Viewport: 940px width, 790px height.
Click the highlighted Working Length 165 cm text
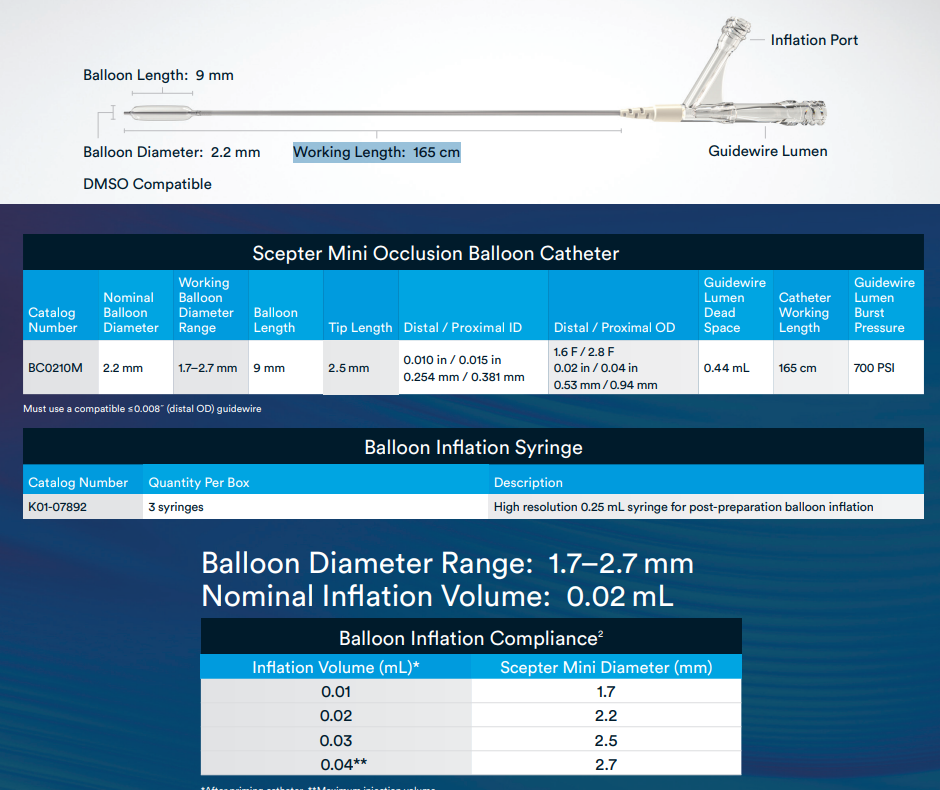(376, 152)
